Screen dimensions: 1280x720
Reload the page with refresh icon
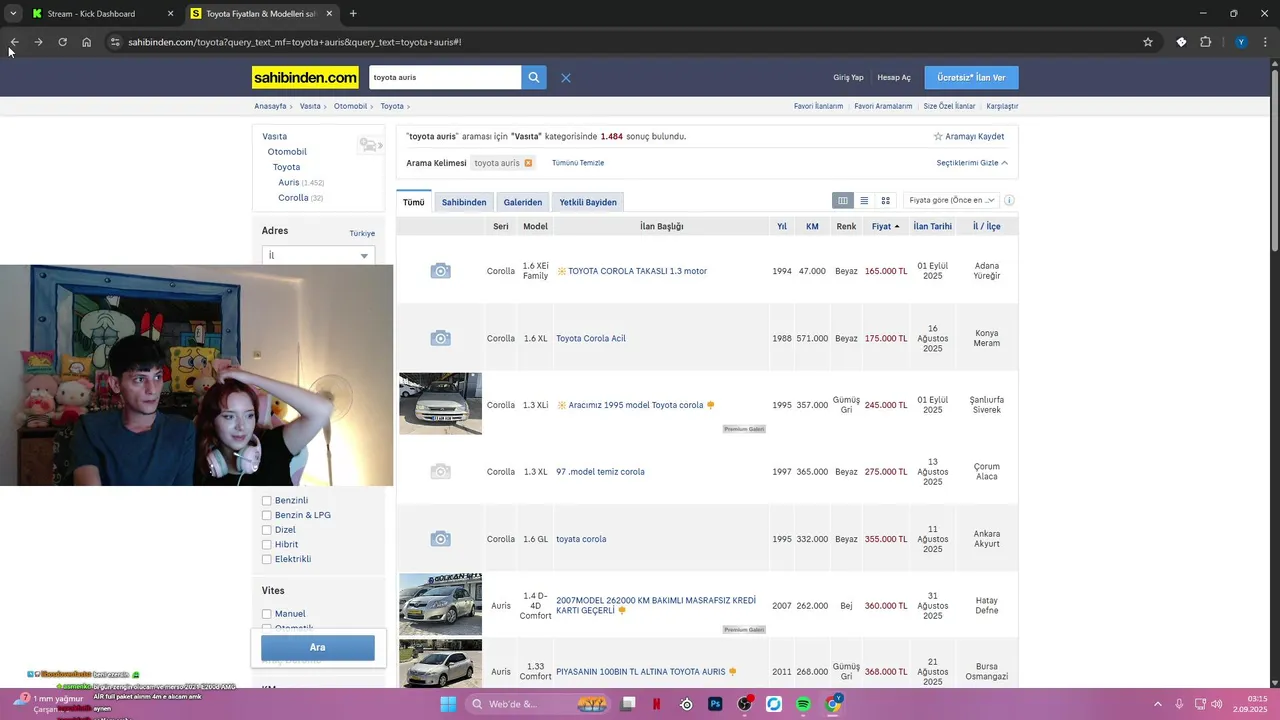point(62,42)
